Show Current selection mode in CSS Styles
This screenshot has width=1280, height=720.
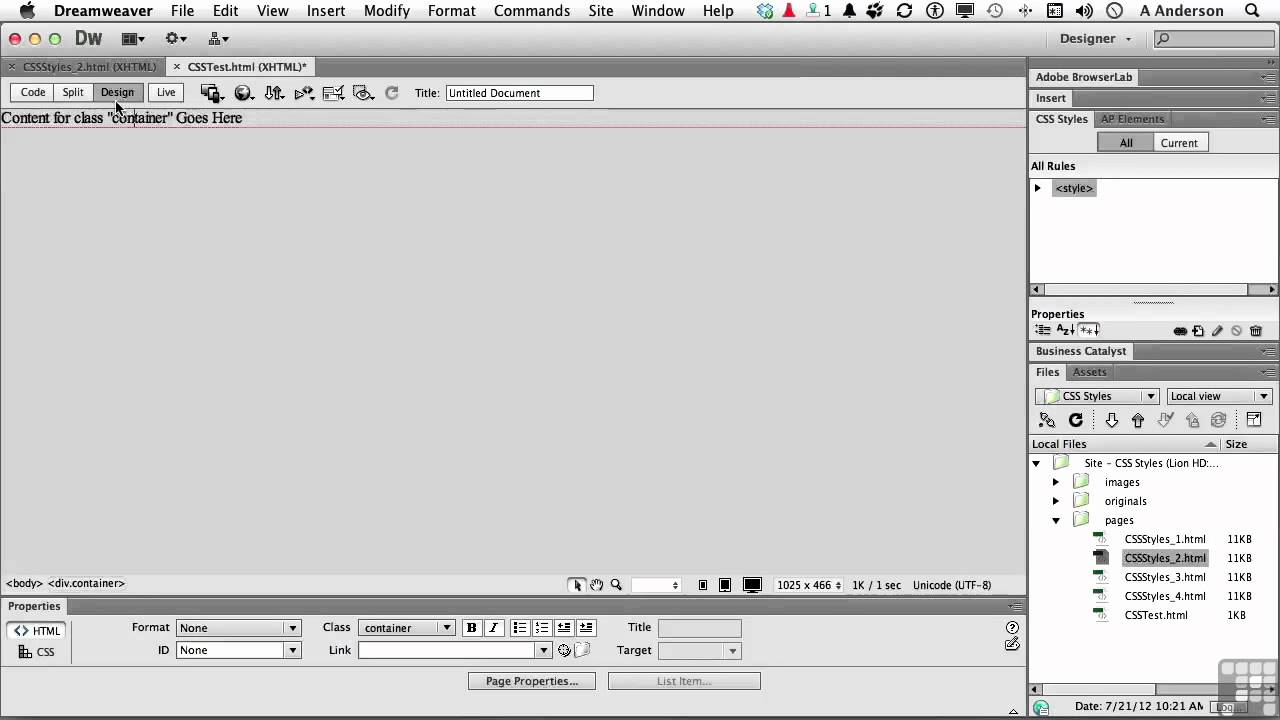pyautogui.click(x=1179, y=143)
